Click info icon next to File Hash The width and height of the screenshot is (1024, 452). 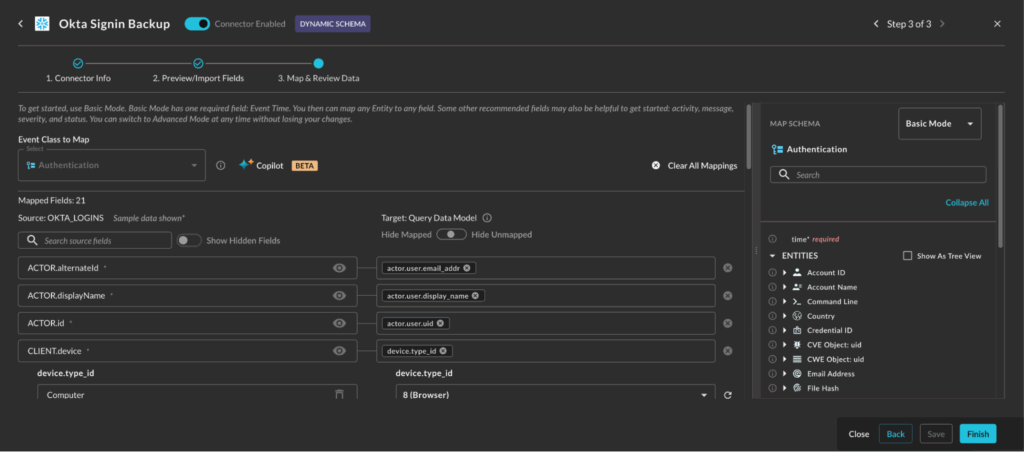773,388
